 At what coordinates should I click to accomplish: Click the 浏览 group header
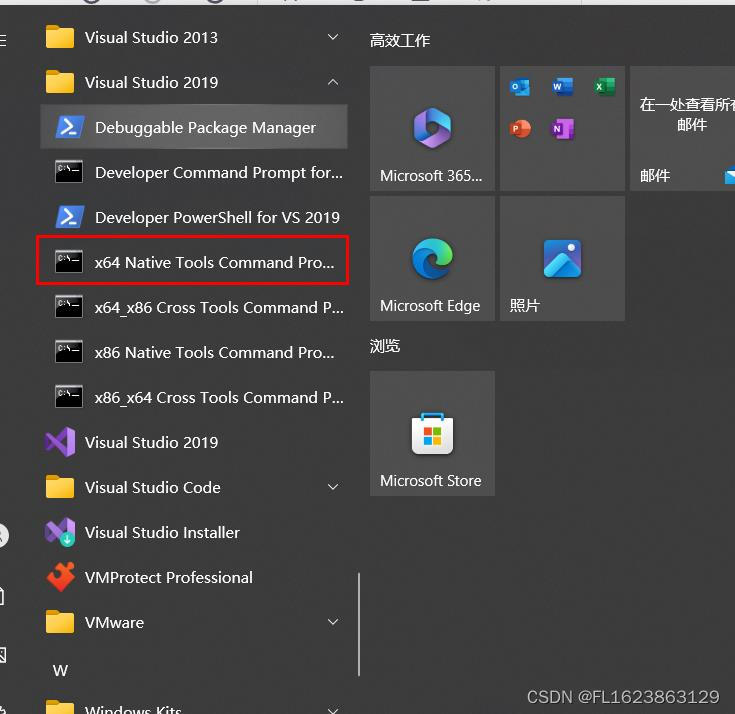pos(385,346)
